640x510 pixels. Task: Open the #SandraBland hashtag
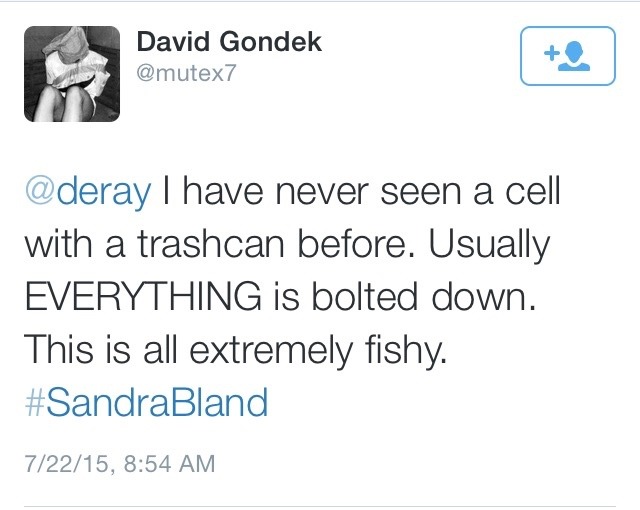(145, 403)
